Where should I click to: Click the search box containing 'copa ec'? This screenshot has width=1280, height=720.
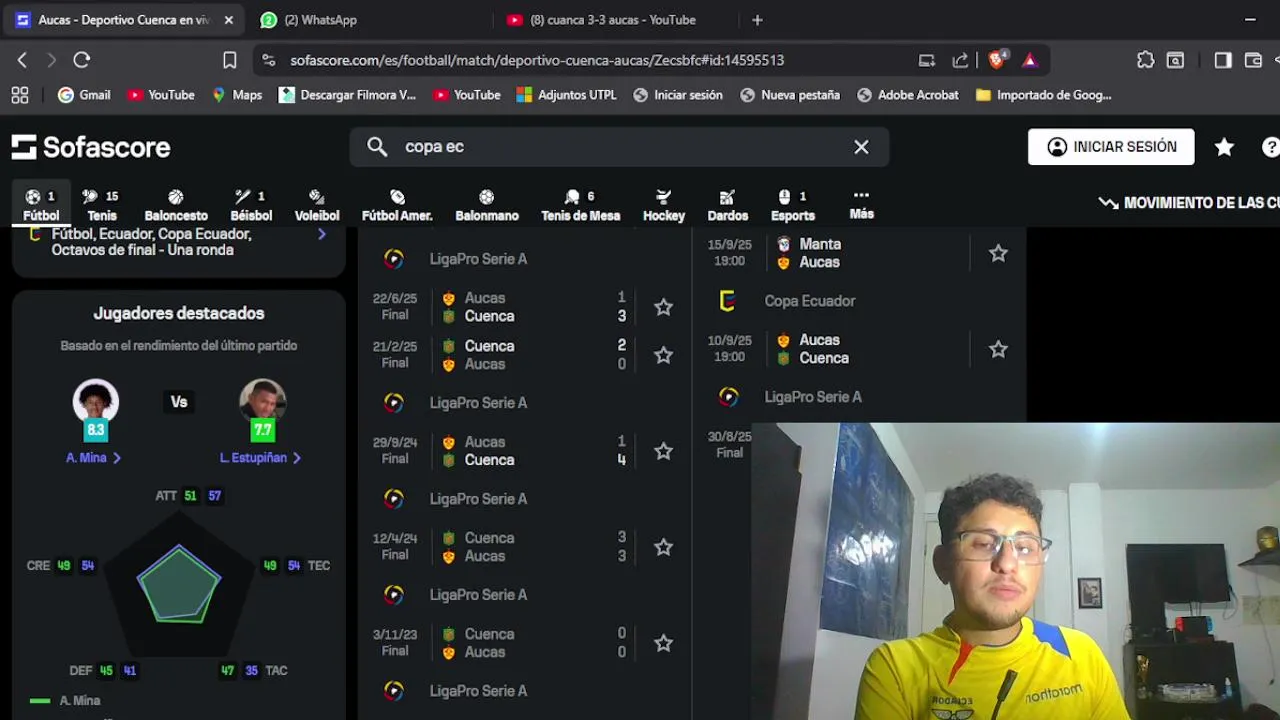click(619, 147)
